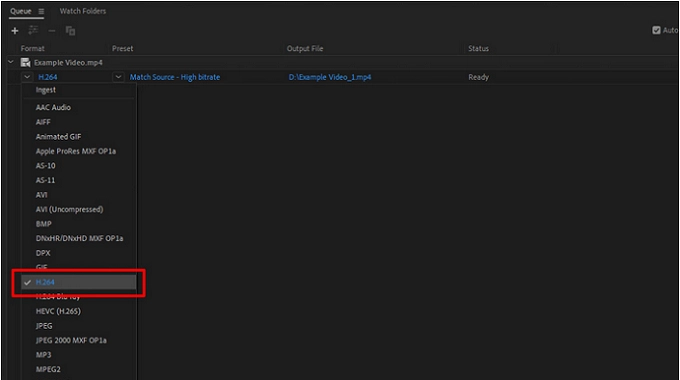Viewport: 680px width, 380px height.
Task: Click the blue H.264 format link
Action: (x=48, y=77)
